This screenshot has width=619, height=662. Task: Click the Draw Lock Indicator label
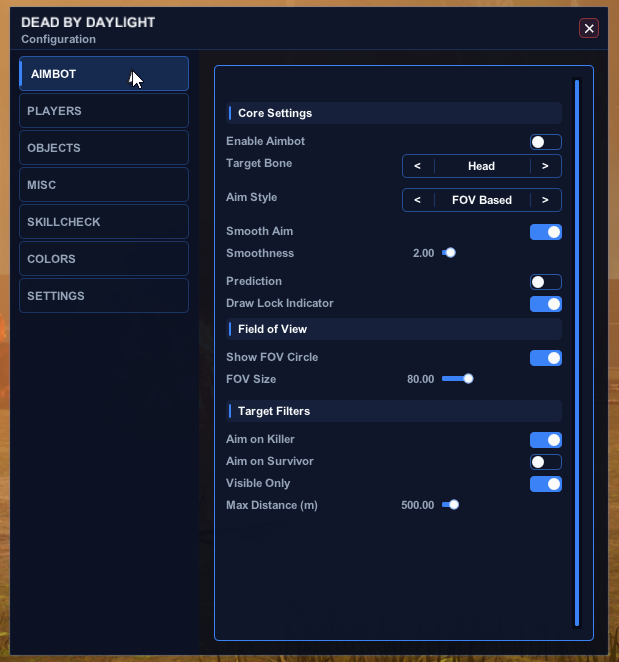(280, 303)
